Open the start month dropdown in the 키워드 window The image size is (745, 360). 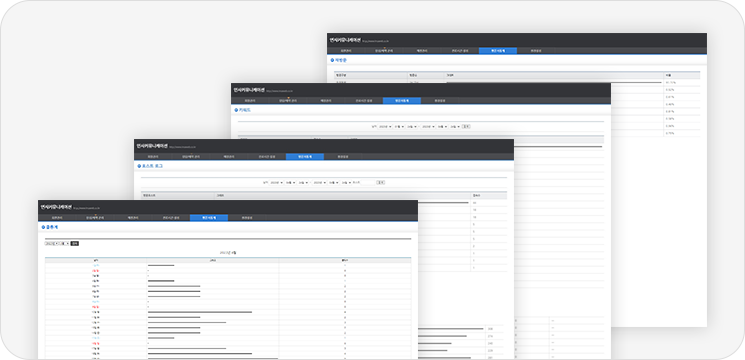pos(399,127)
